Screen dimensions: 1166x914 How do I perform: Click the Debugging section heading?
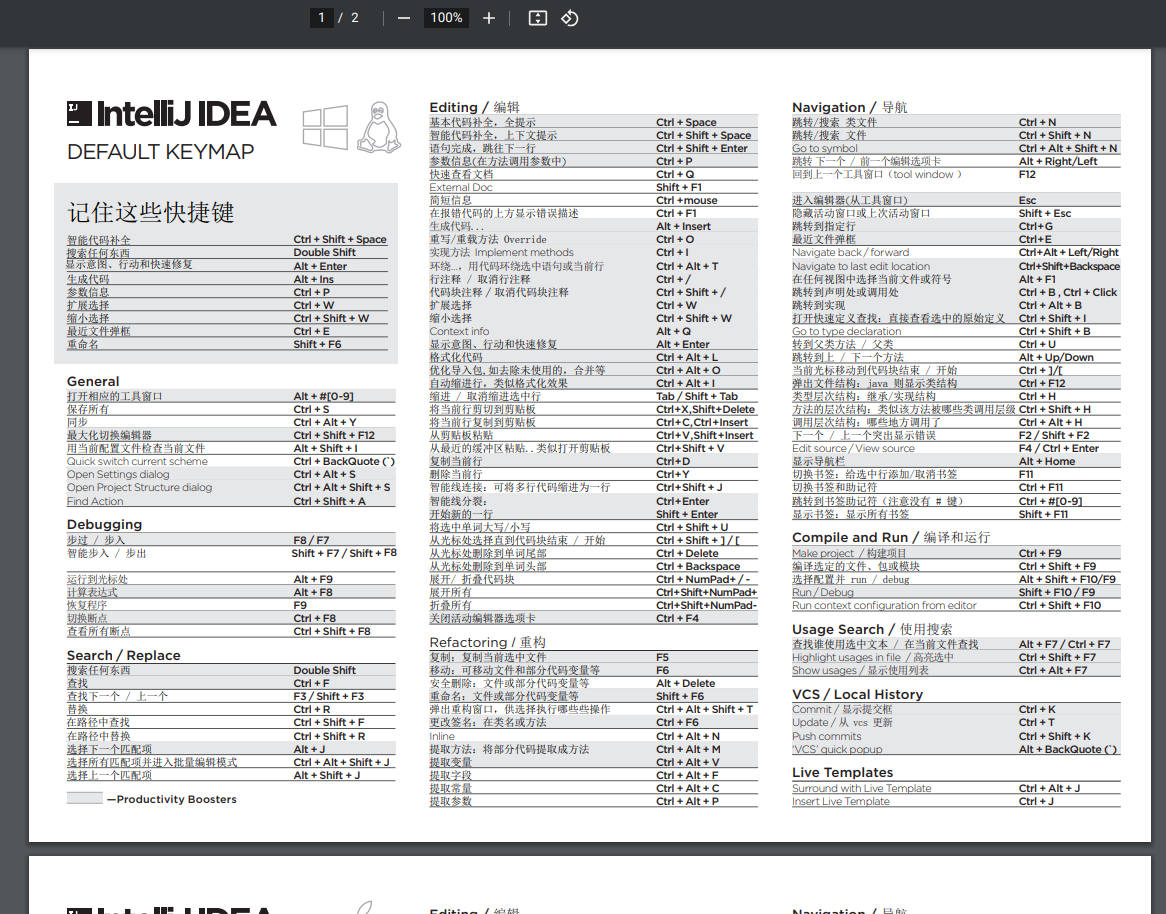coord(104,524)
